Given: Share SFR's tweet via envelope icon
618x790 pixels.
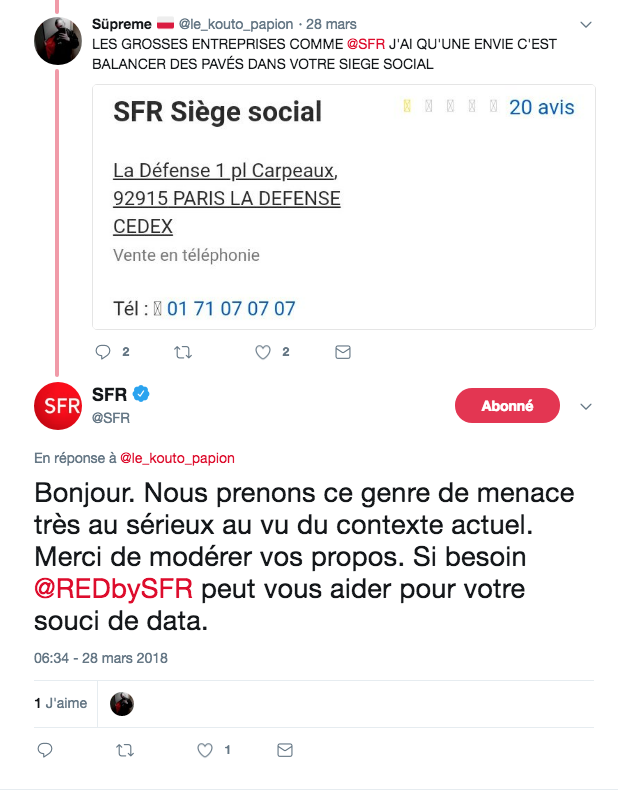Looking at the screenshot, I should click(x=284, y=749).
